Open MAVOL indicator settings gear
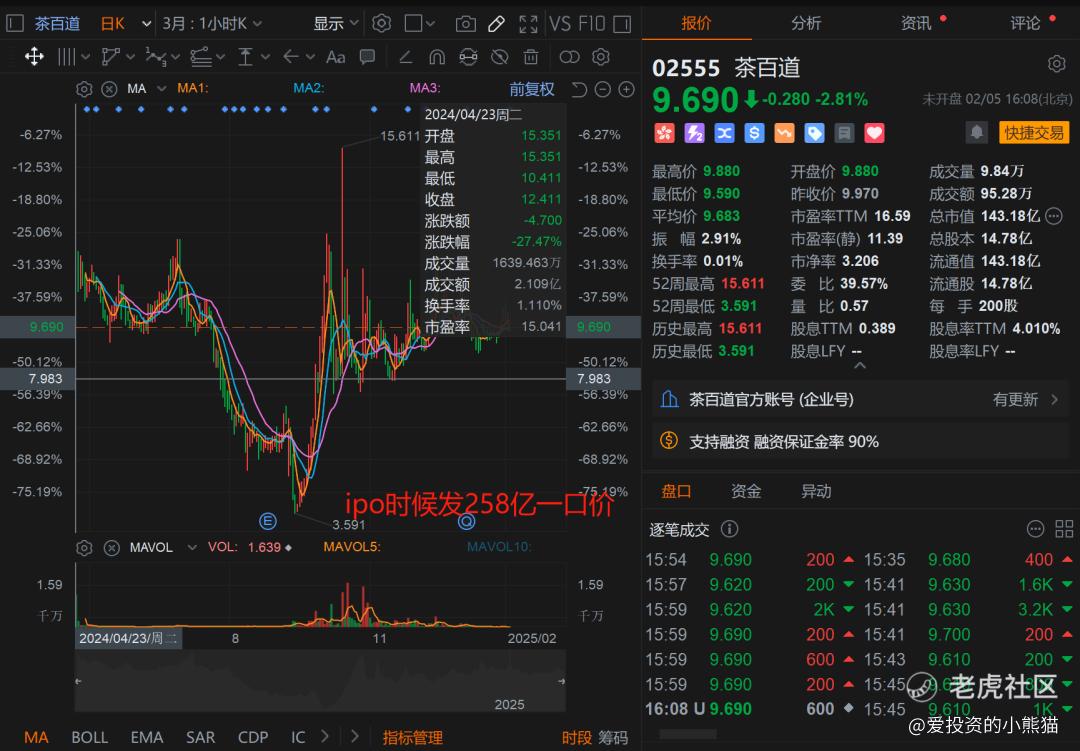 [x=84, y=548]
